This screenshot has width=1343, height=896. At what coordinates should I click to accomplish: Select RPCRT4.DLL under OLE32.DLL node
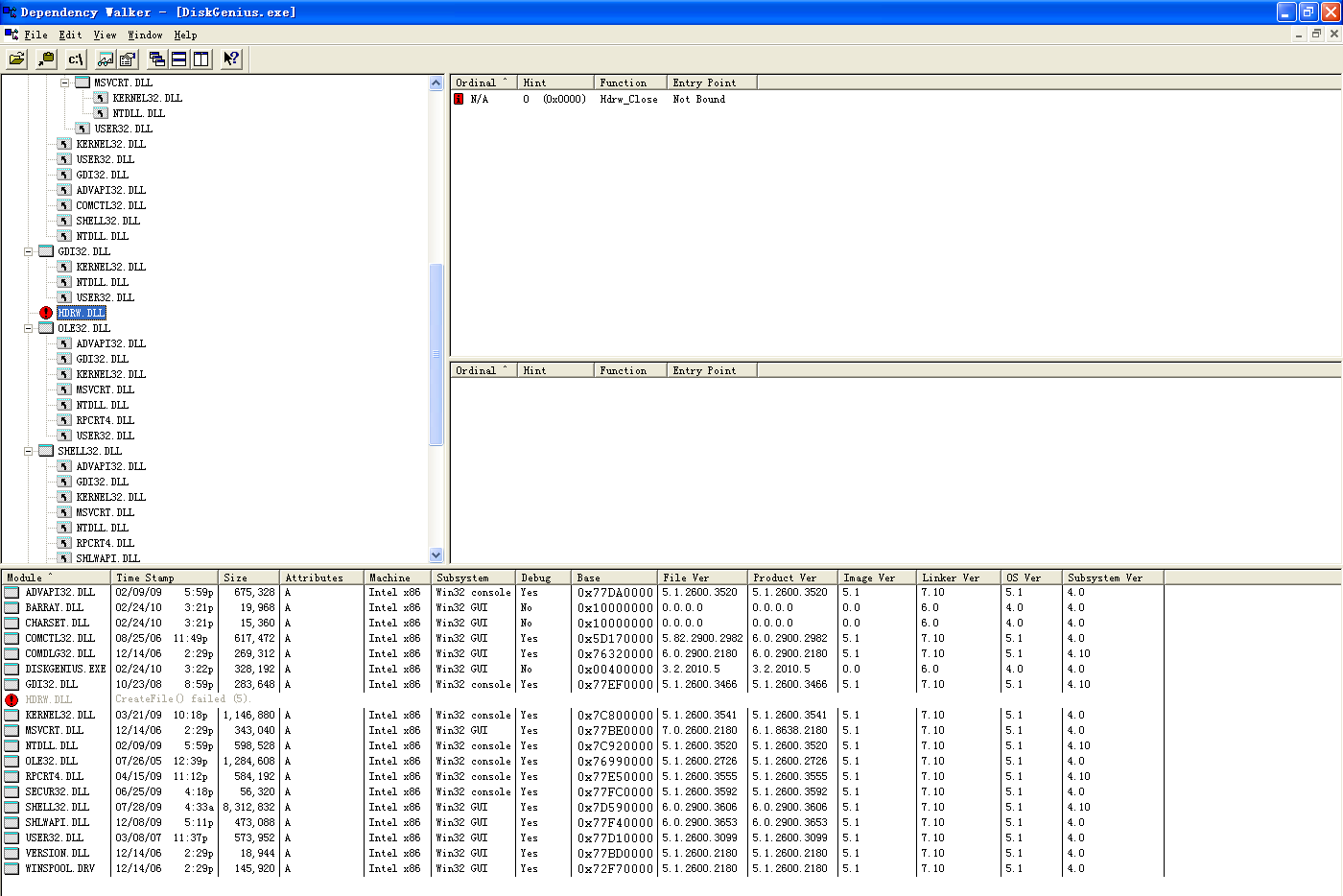pos(106,420)
